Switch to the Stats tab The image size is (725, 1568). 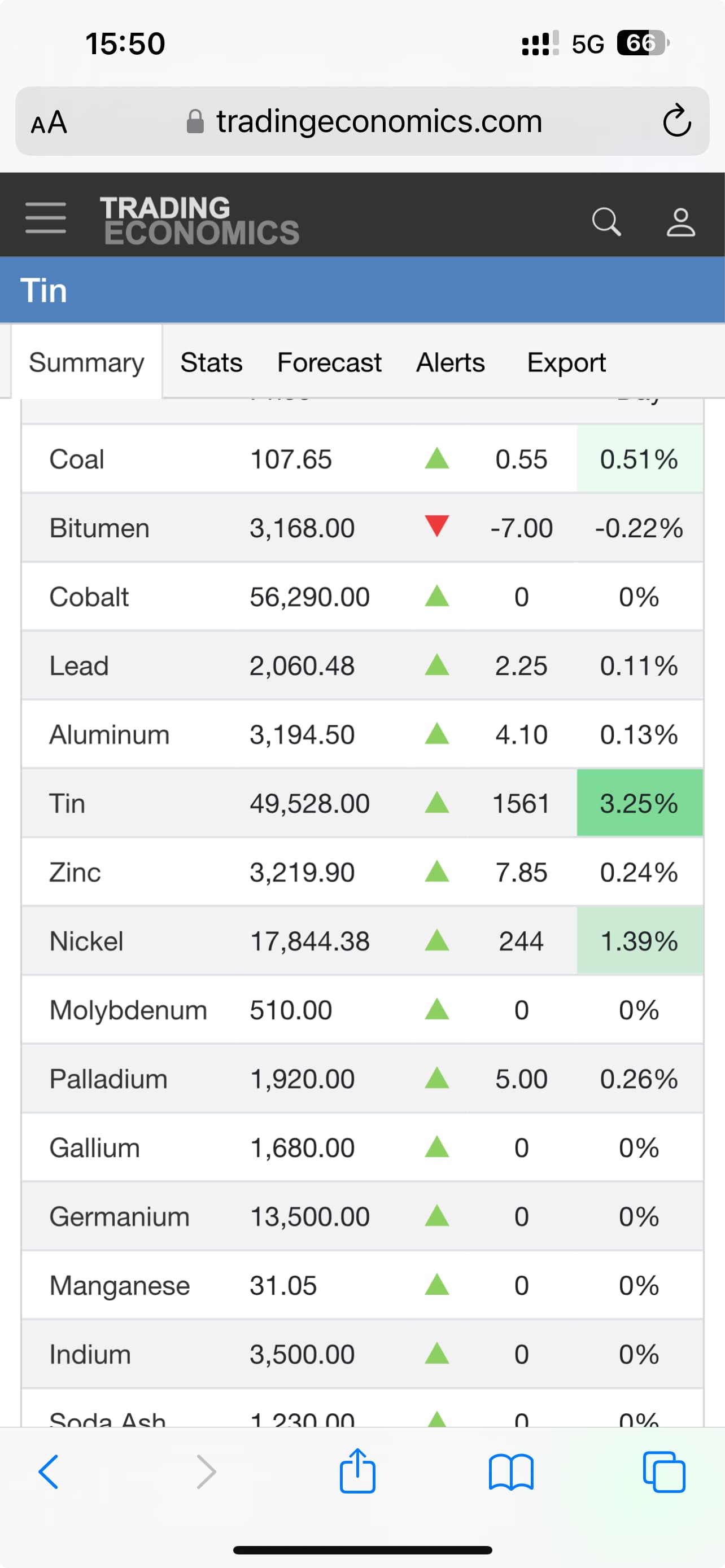(211, 363)
